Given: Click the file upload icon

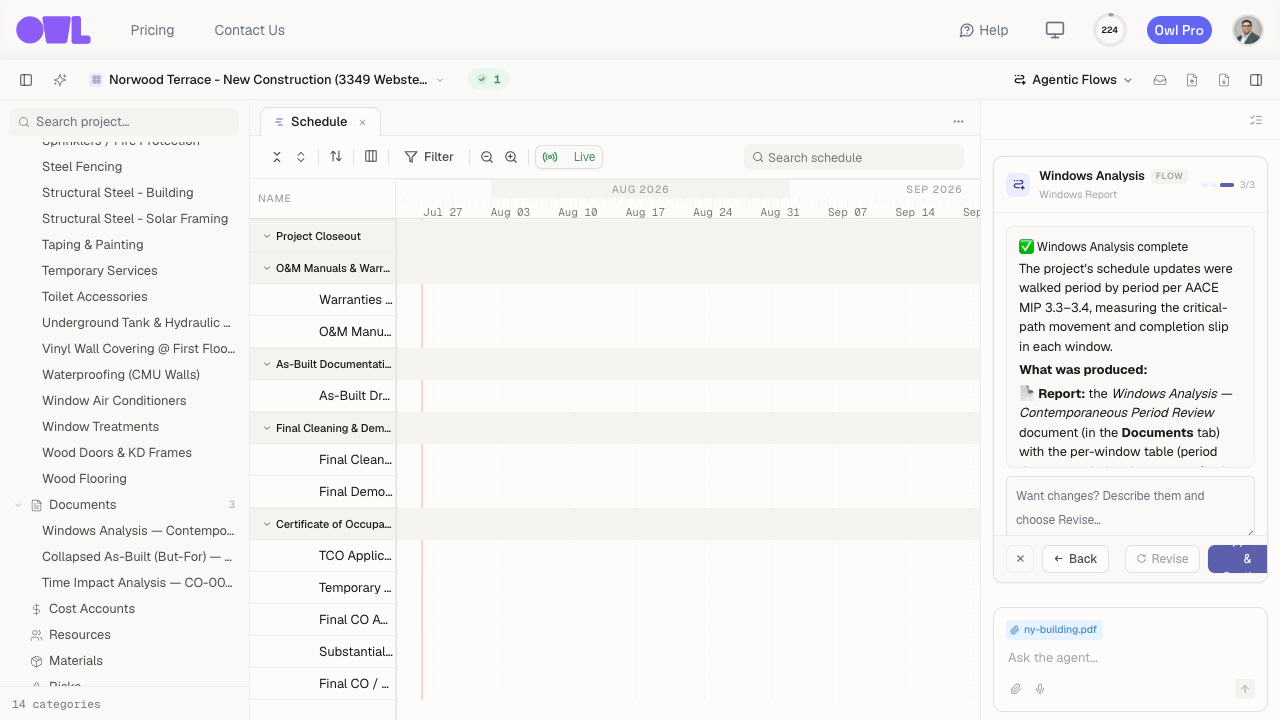Looking at the screenshot, I should (x=1192, y=80).
